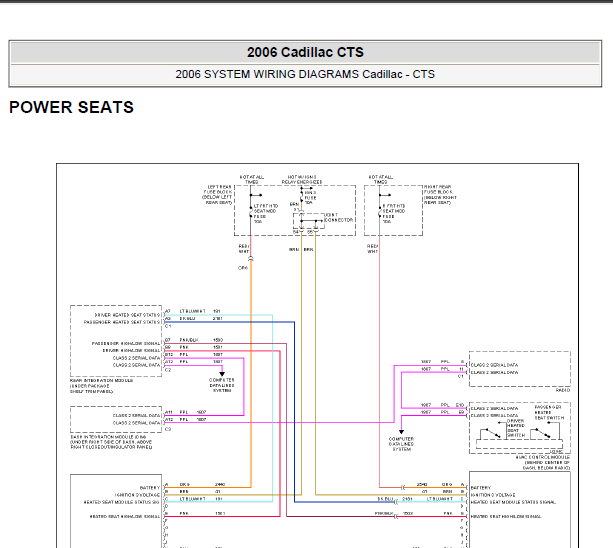
Task: Click connector label 'C3' under Dash Integration Module pins
Action: point(168,429)
